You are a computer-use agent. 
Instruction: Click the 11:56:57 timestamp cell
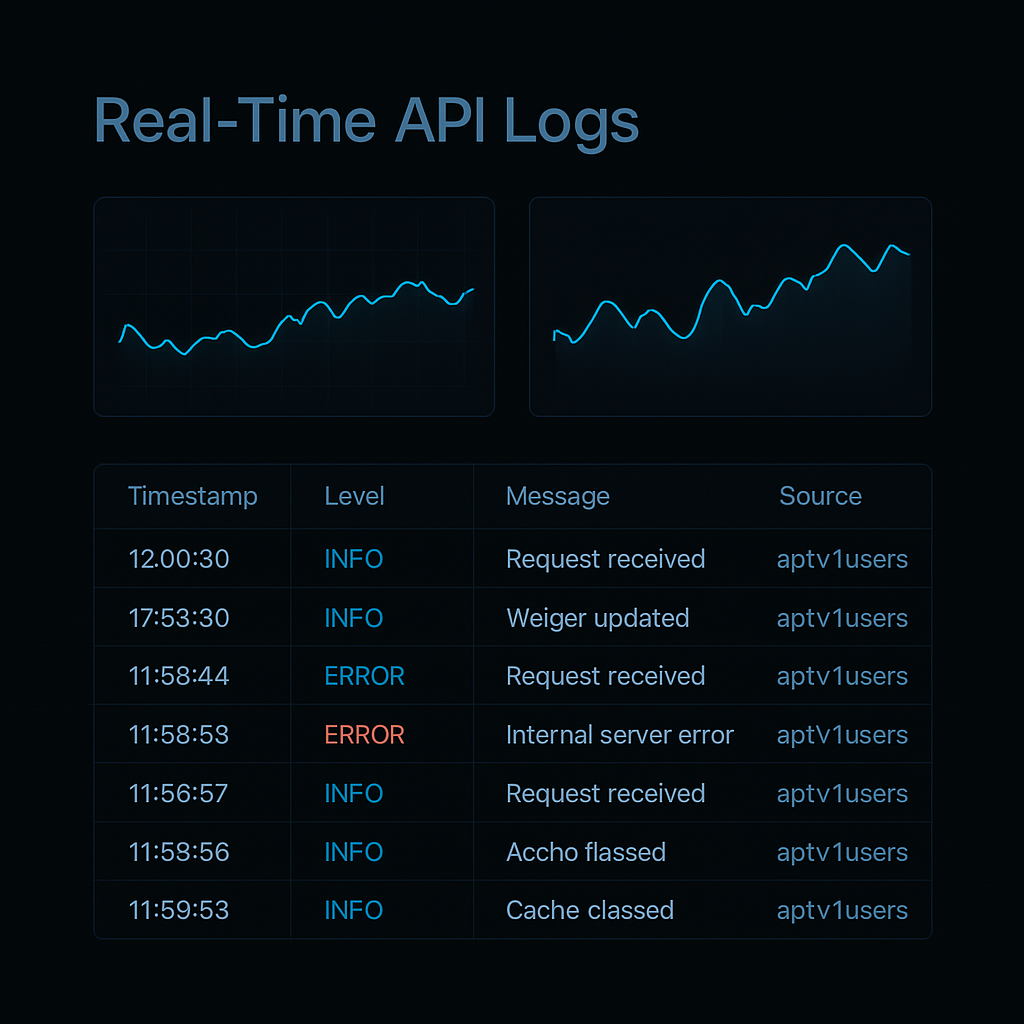[x=178, y=793]
